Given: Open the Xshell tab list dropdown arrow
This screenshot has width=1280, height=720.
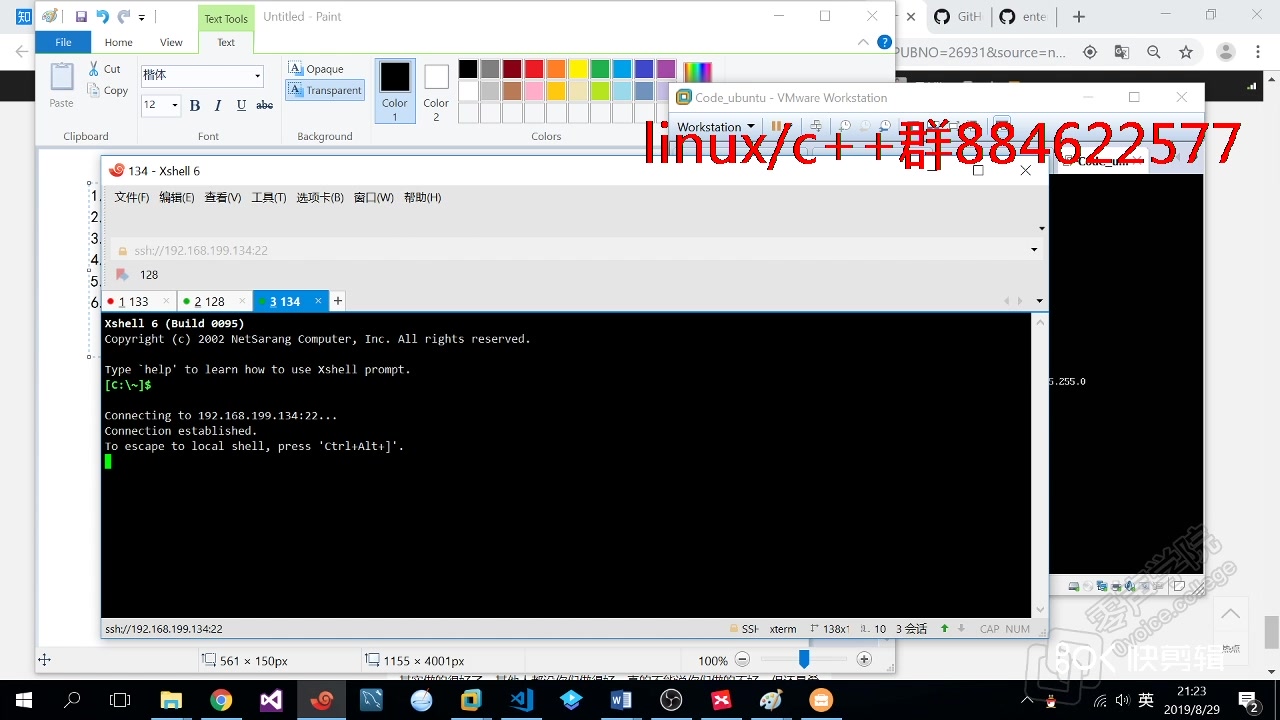Looking at the screenshot, I should point(1039,301).
